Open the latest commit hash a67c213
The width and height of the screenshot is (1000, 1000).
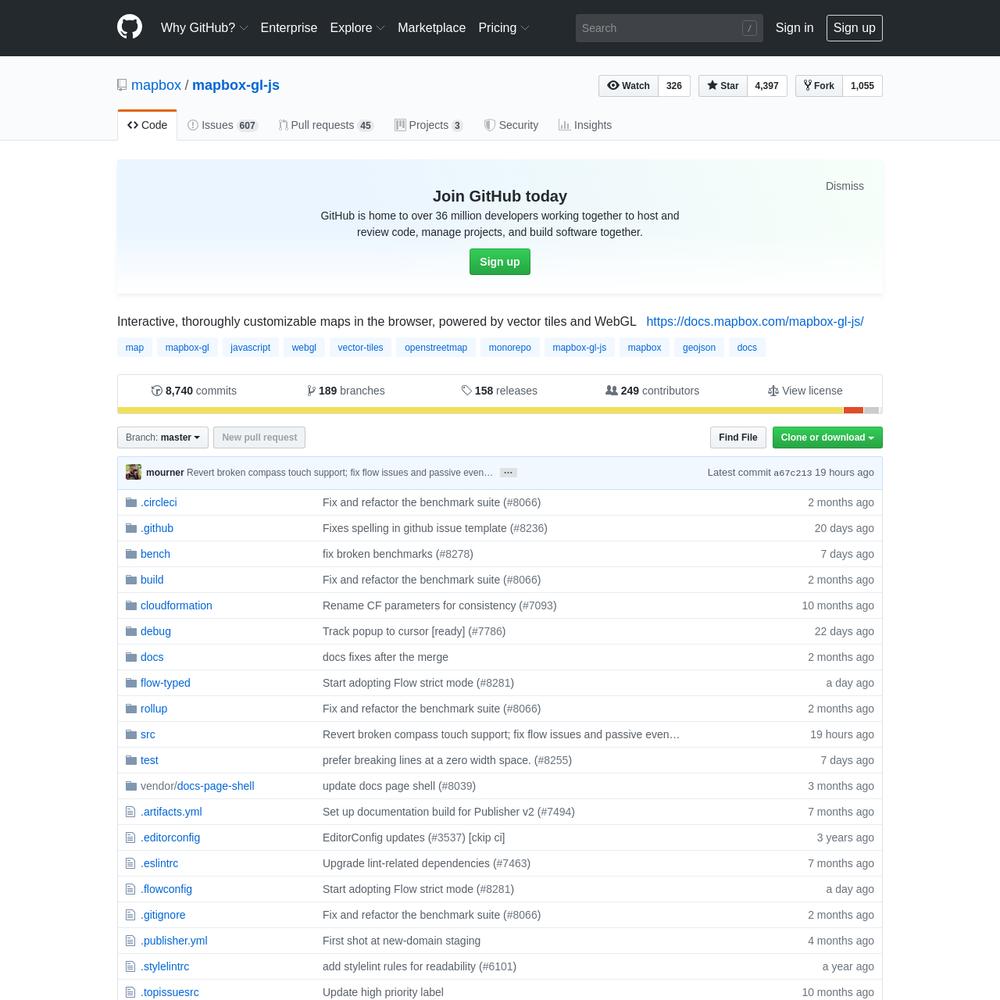pyautogui.click(x=792, y=473)
